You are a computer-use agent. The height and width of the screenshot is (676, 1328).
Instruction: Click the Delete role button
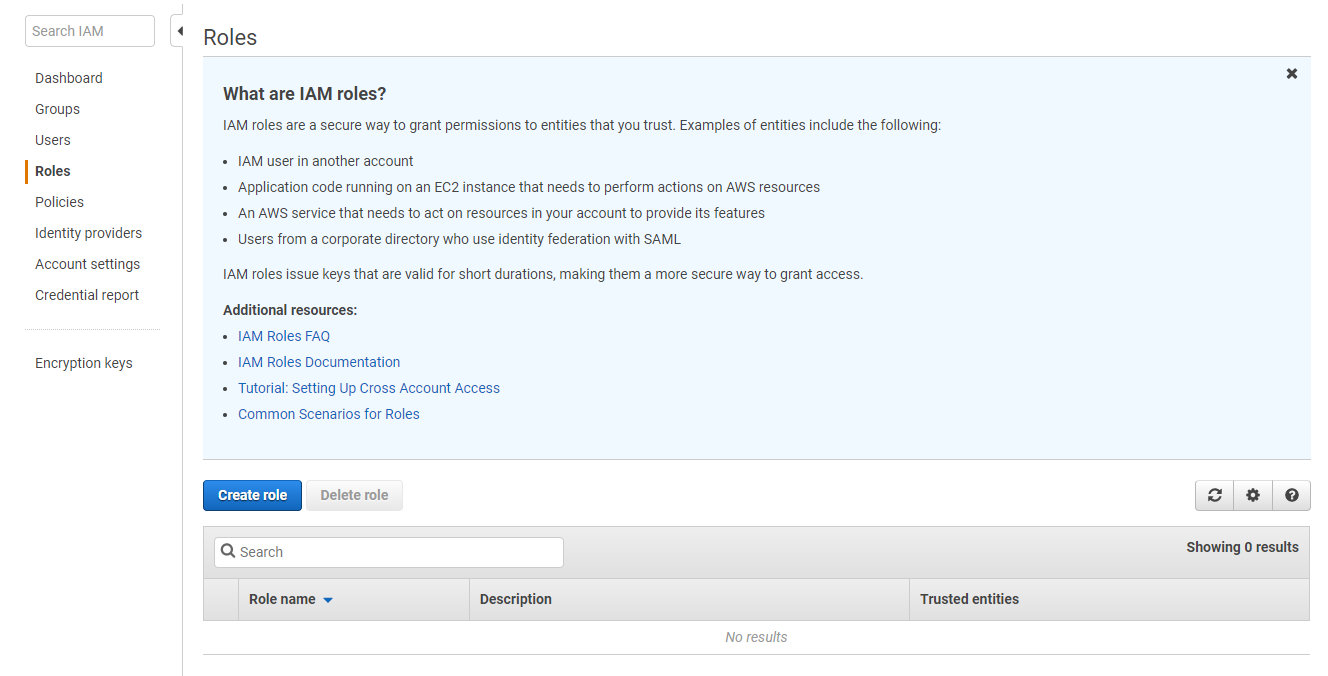point(354,495)
